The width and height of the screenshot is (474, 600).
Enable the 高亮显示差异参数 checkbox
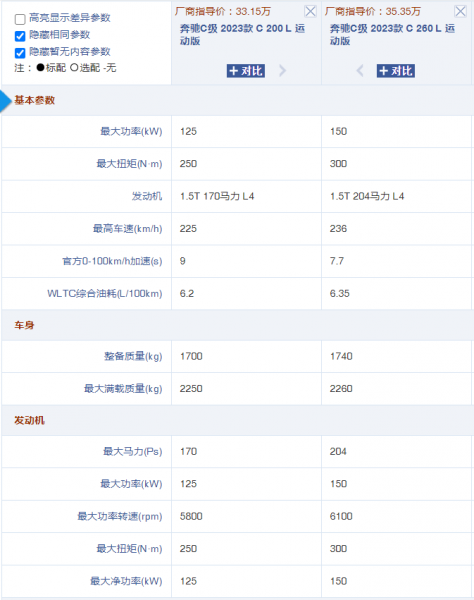click(x=20, y=19)
